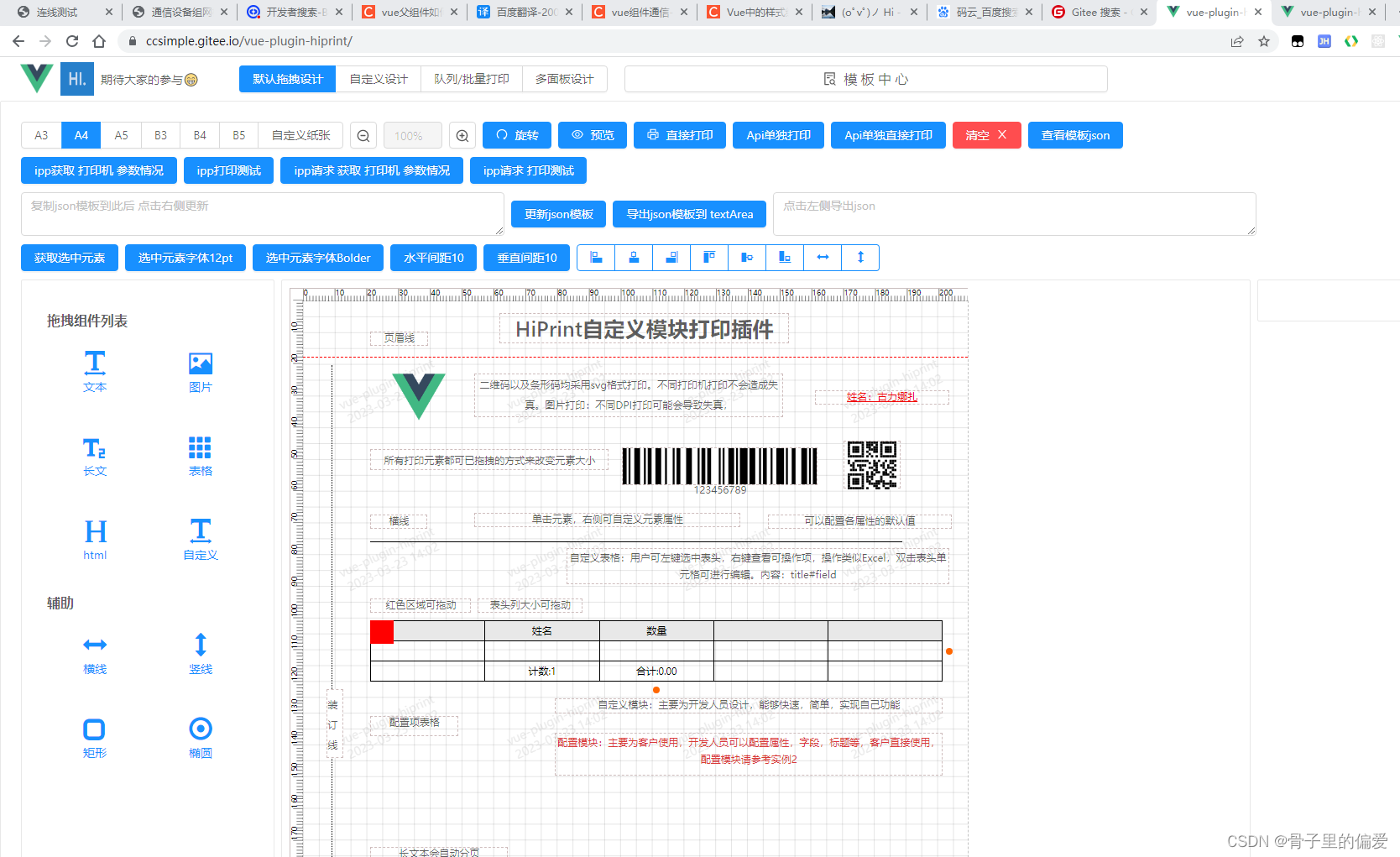The image size is (1400, 857).
Task: Switch to 自定义设计 tab
Action: pos(379,79)
